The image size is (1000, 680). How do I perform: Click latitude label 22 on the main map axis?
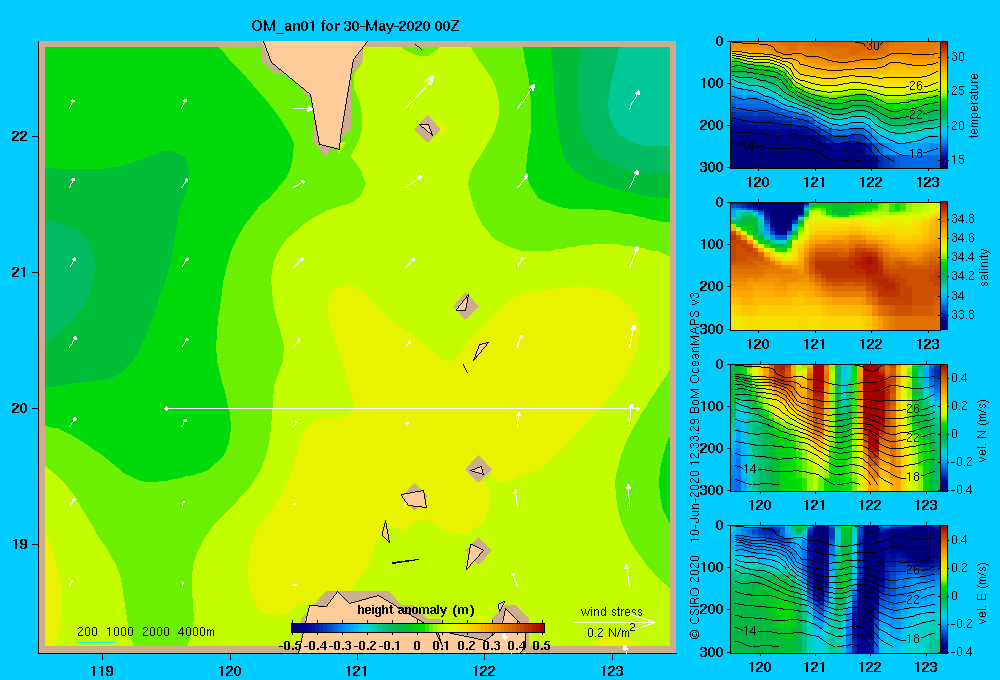pyautogui.click(x=20, y=136)
